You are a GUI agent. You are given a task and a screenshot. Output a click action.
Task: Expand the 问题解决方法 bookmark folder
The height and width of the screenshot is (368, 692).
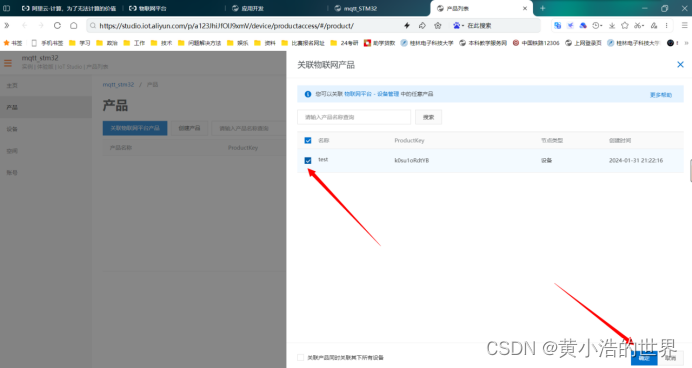199,43
